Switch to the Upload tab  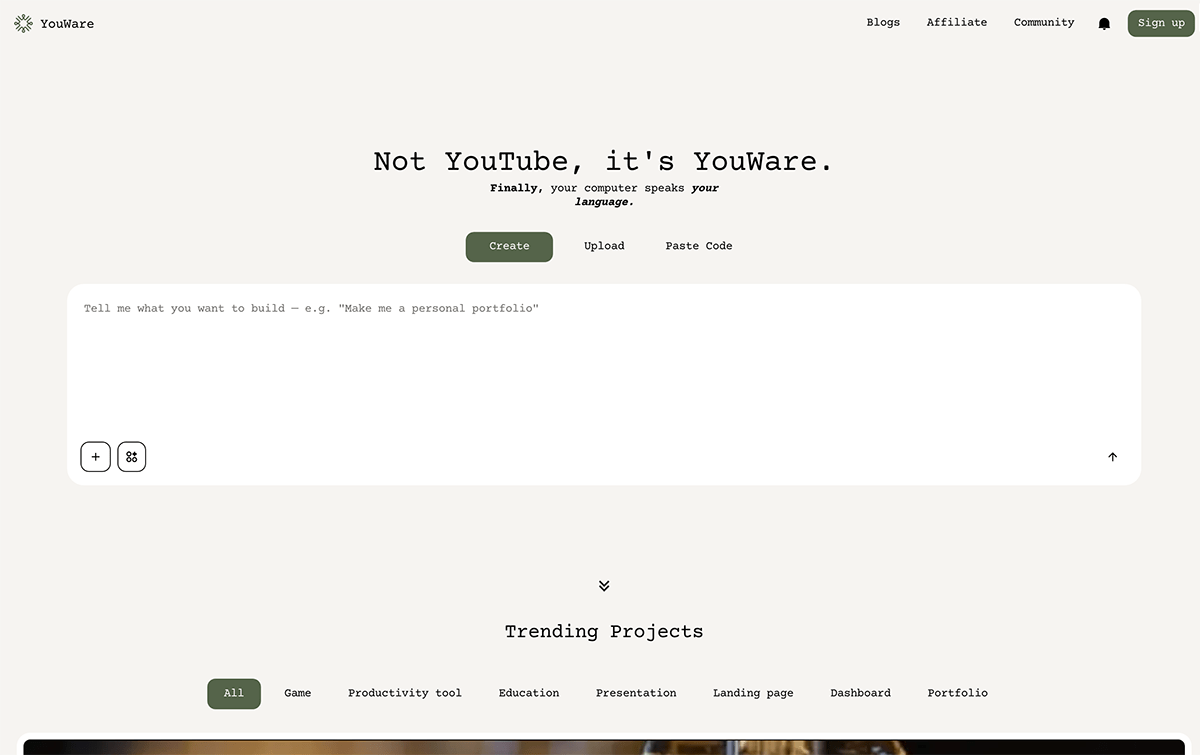[x=604, y=246]
